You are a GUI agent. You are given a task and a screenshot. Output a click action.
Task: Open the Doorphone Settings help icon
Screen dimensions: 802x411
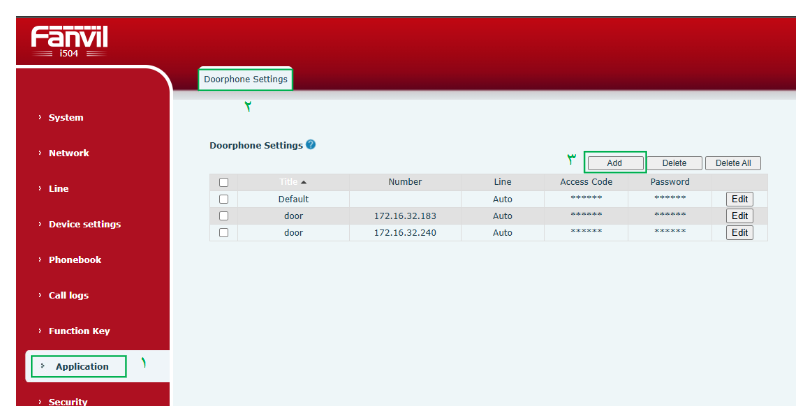tap(311, 145)
